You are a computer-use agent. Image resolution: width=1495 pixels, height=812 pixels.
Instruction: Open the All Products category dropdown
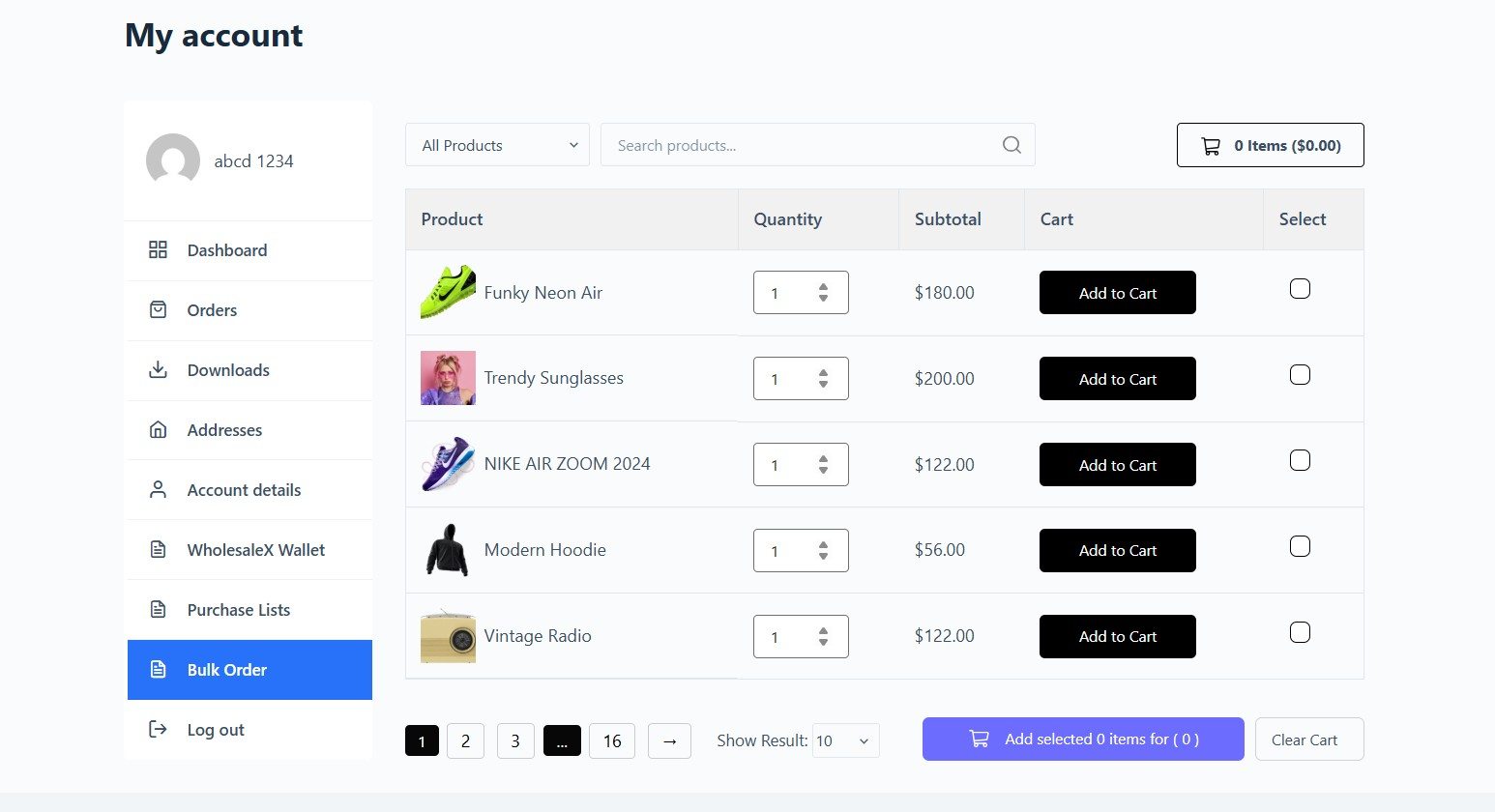click(x=497, y=145)
